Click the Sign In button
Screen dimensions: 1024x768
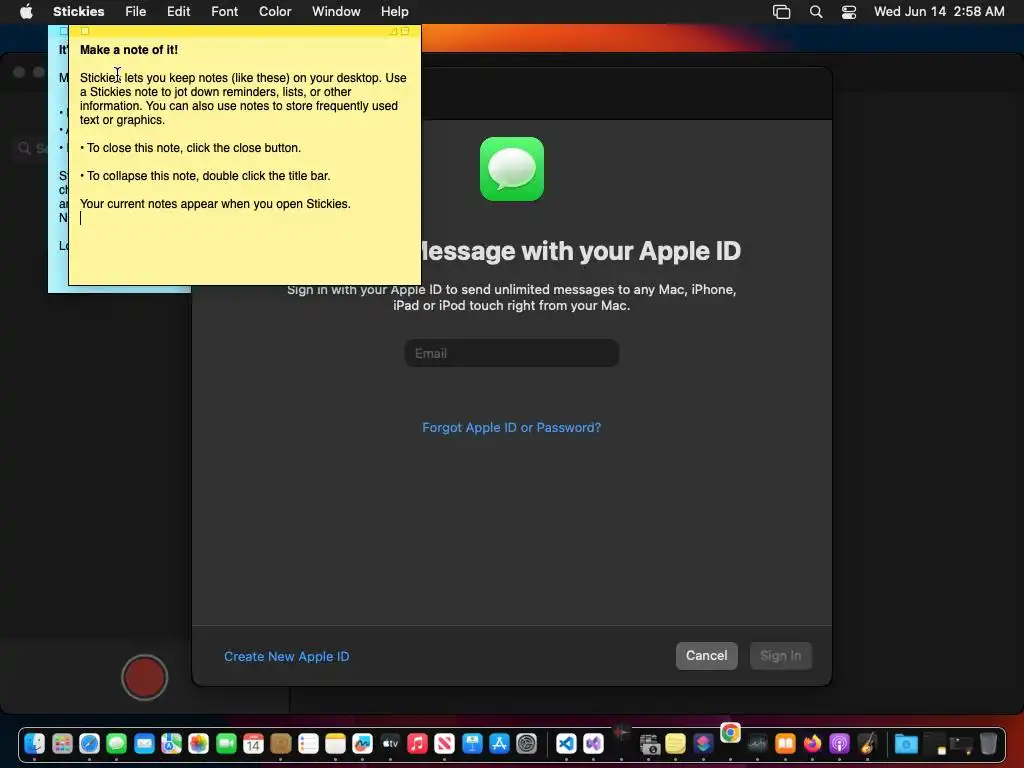(780, 656)
